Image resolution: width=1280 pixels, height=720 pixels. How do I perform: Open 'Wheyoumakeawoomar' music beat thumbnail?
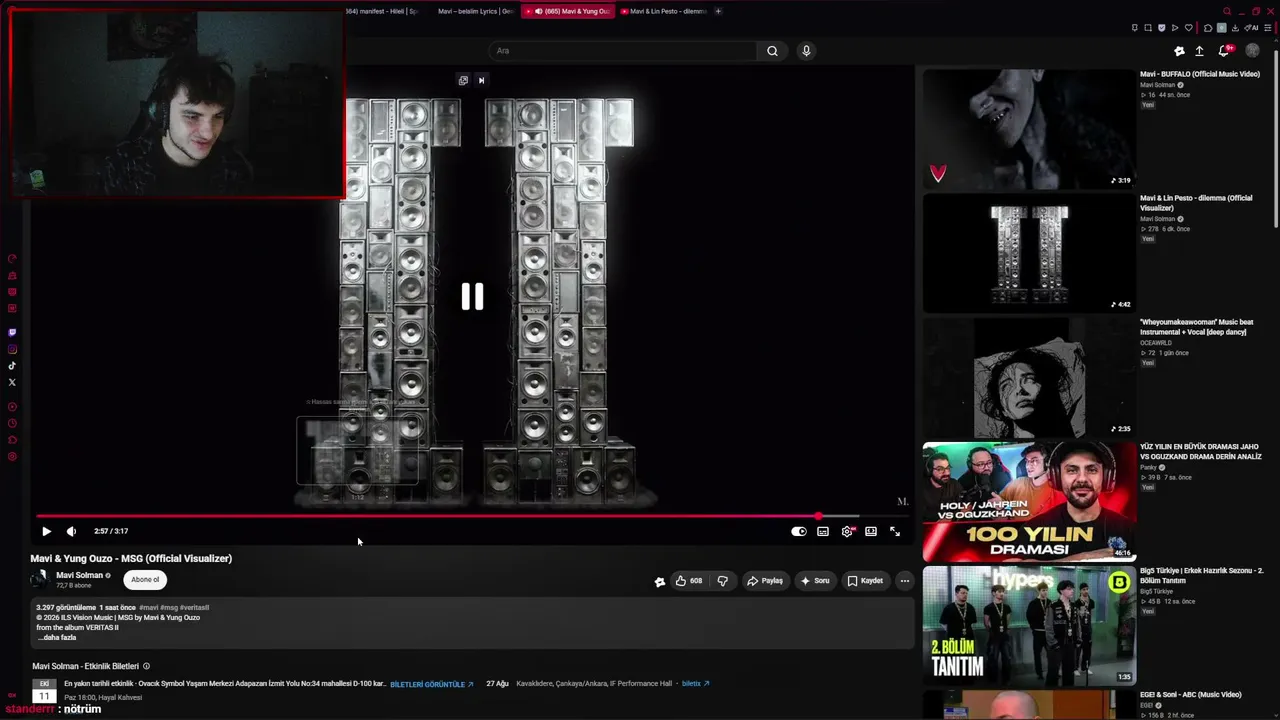tap(1029, 378)
